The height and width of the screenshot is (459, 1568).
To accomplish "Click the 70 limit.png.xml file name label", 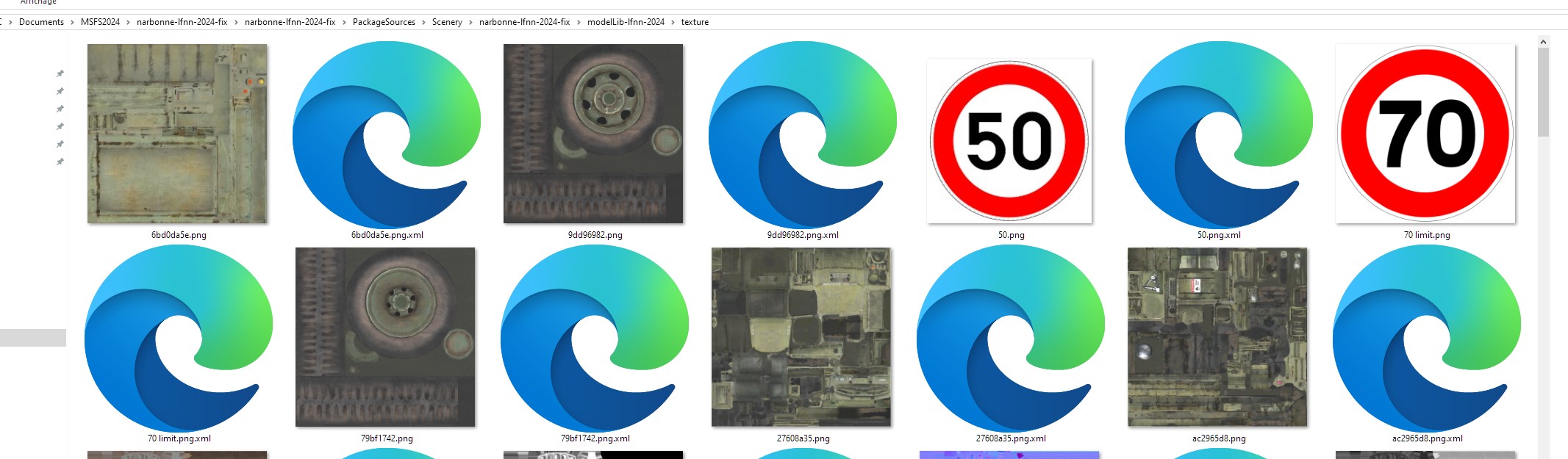I will [x=179, y=438].
